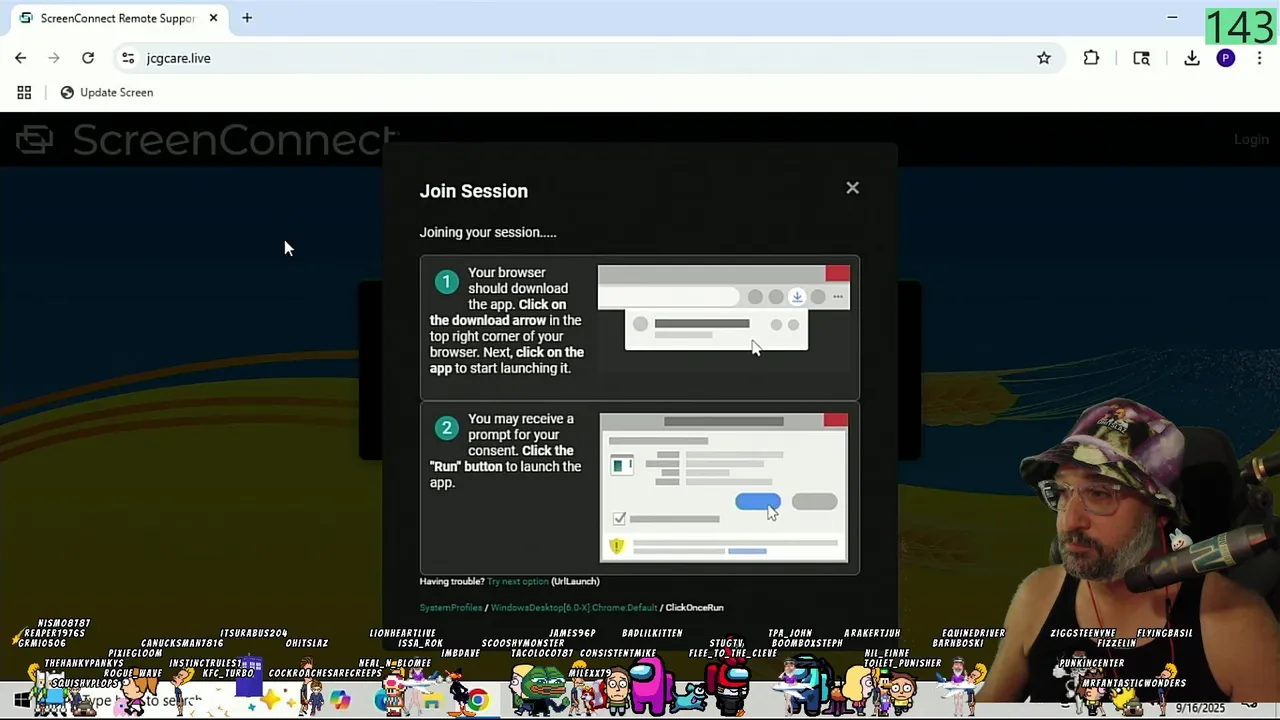Reload the jcgcare.live page
This screenshot has height=720, width=1280.
pos(88,58)
